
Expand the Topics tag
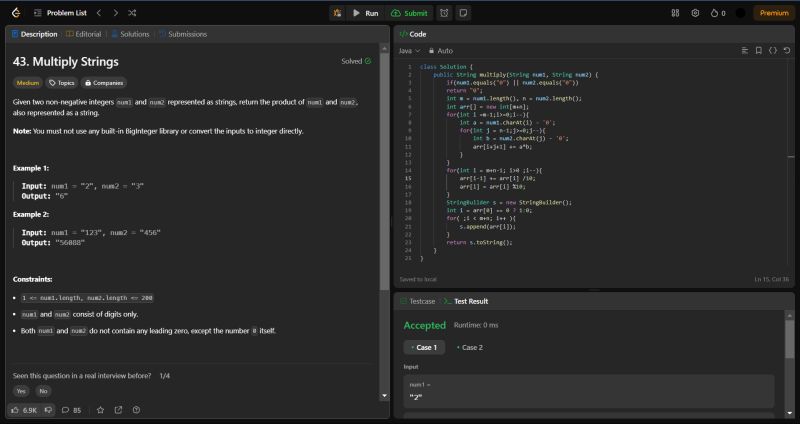pos(61,83)
